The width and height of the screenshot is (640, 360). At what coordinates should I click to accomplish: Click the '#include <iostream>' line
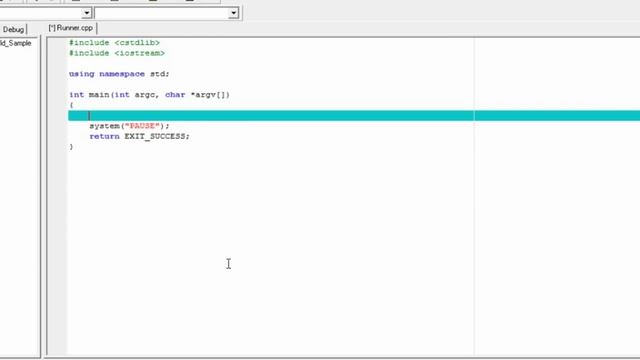117,53
